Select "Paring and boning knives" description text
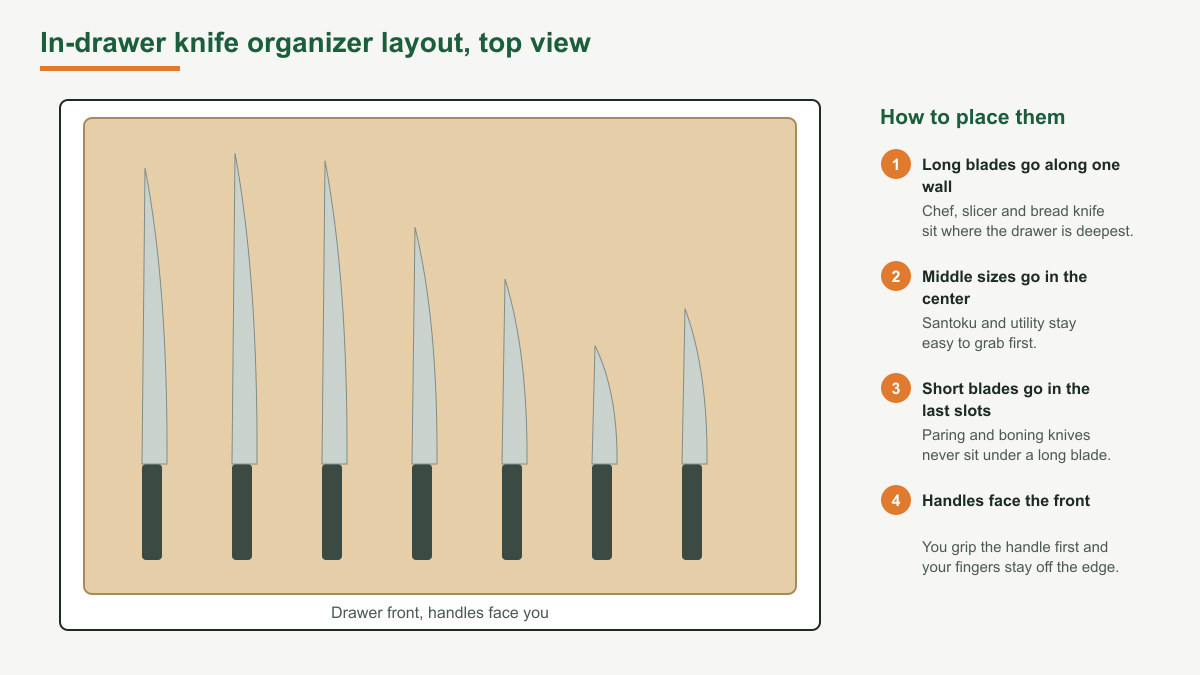The image size is (1200, 675). coord(1016,445)
